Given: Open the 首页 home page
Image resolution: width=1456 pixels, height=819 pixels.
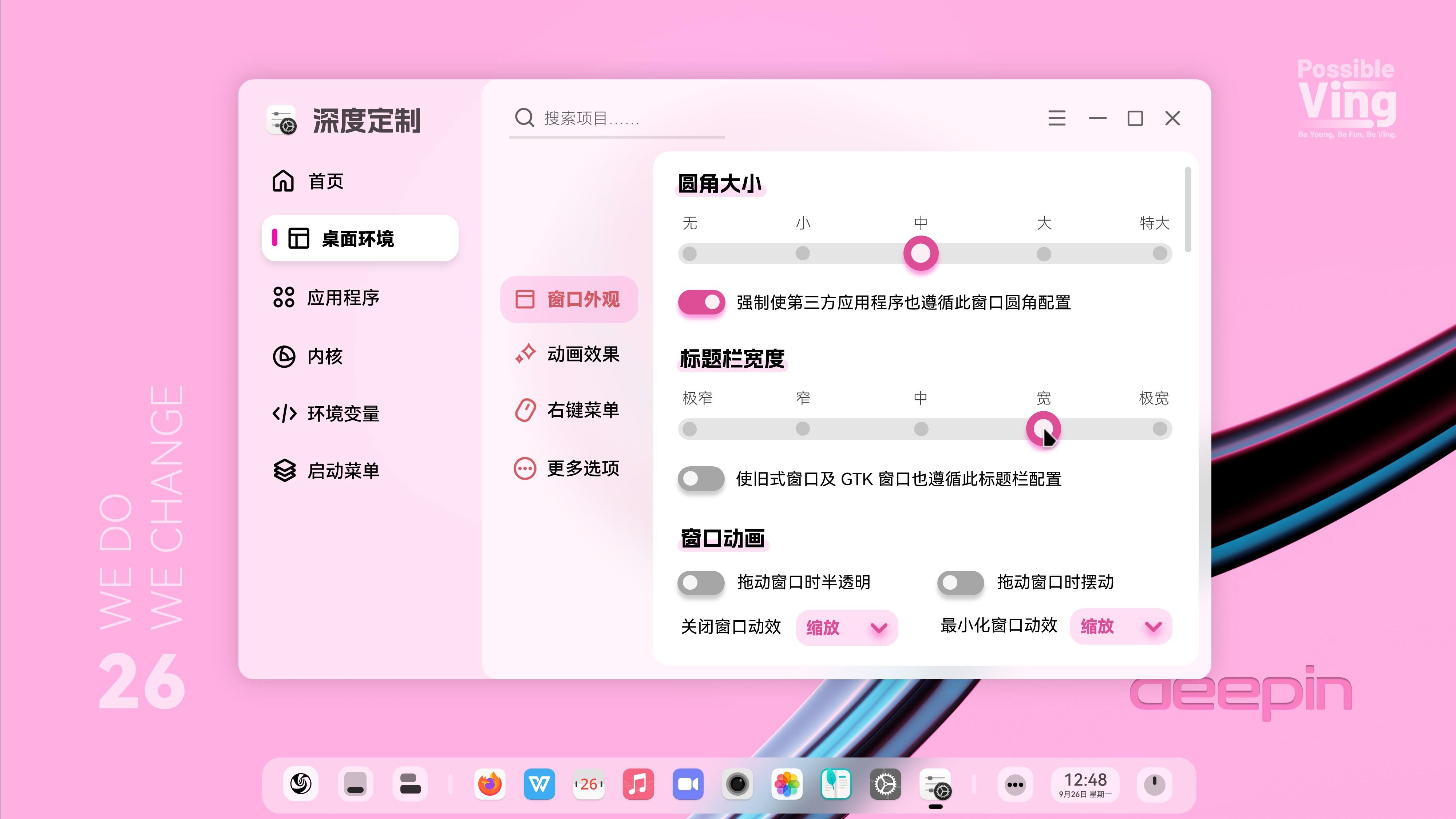Looking at the screenshot, I should (x=308, y=181).
